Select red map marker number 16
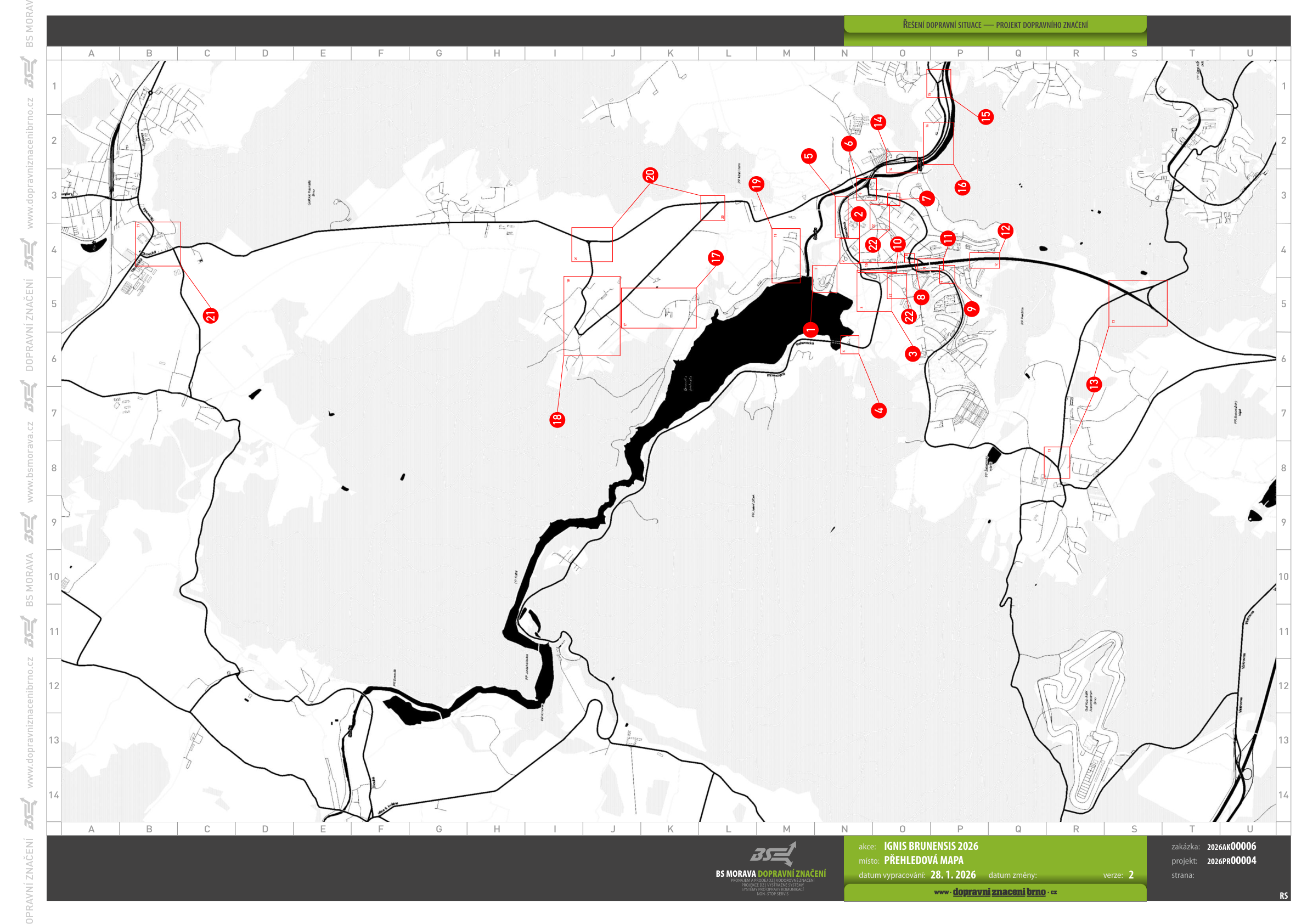 [962, 187]
